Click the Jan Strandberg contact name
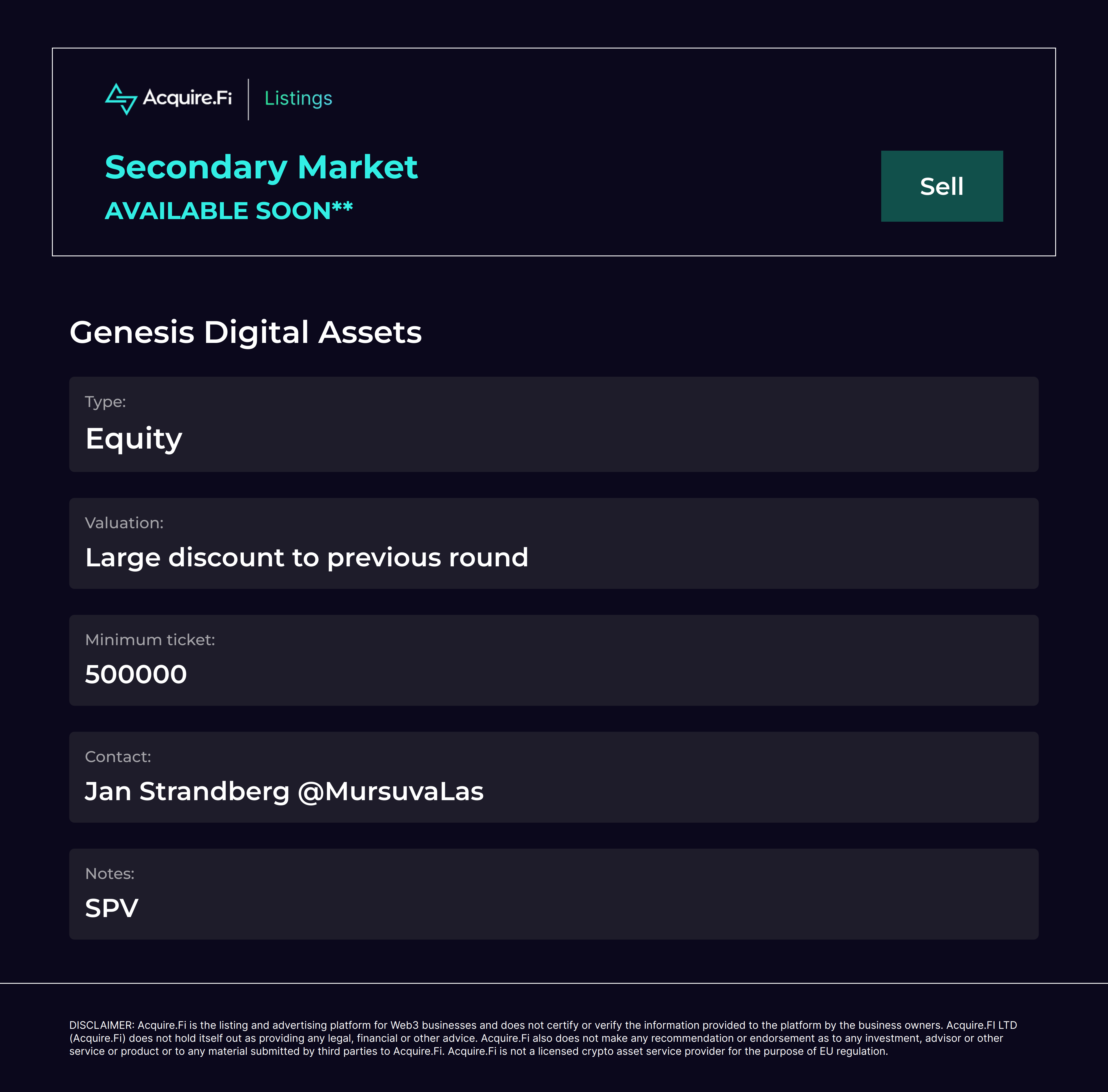Screen dimensions: 1108x1092 click(x=188, y=792)
